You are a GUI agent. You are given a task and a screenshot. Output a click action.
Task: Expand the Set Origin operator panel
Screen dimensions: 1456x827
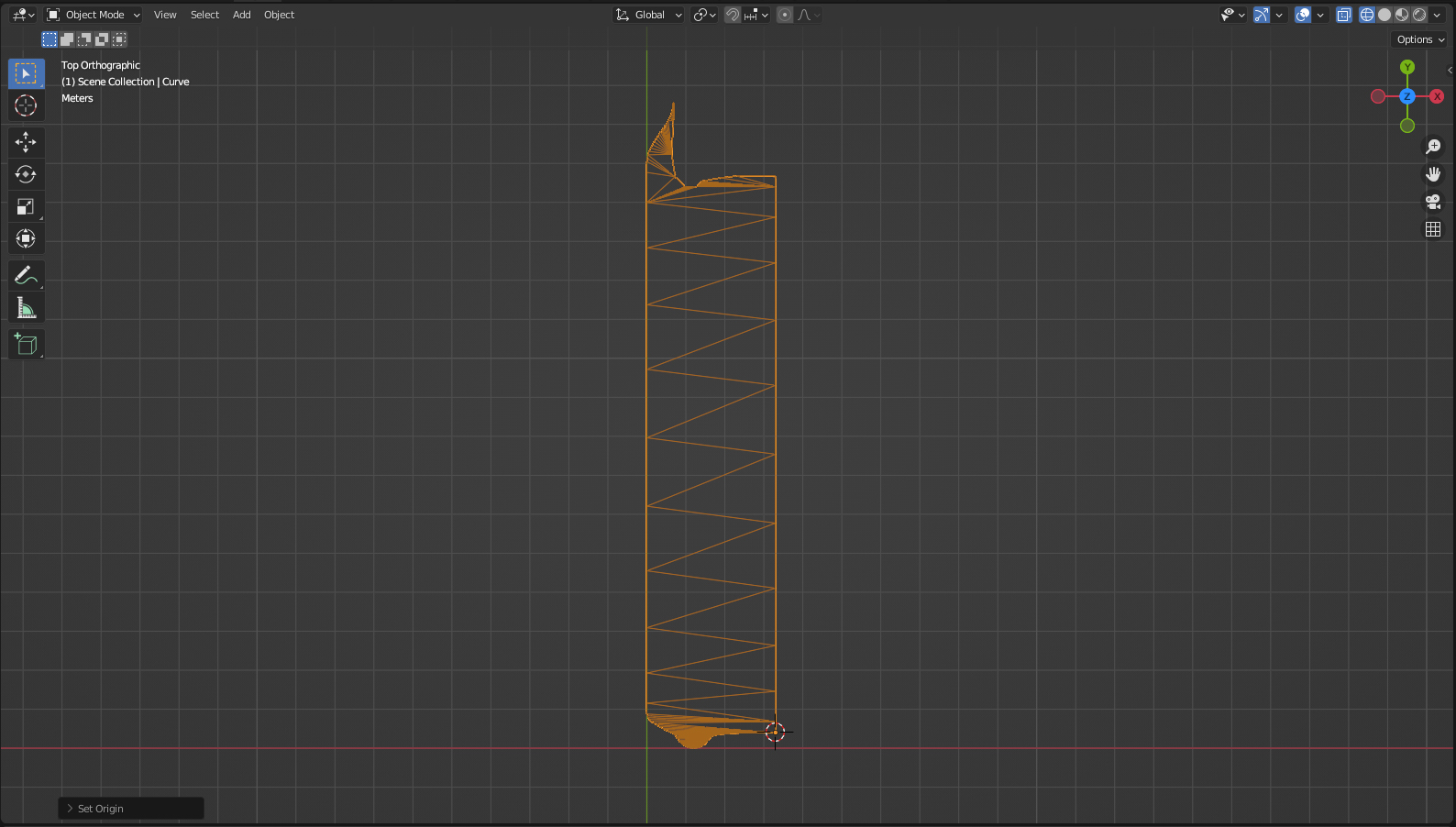(x=70, y=809)
